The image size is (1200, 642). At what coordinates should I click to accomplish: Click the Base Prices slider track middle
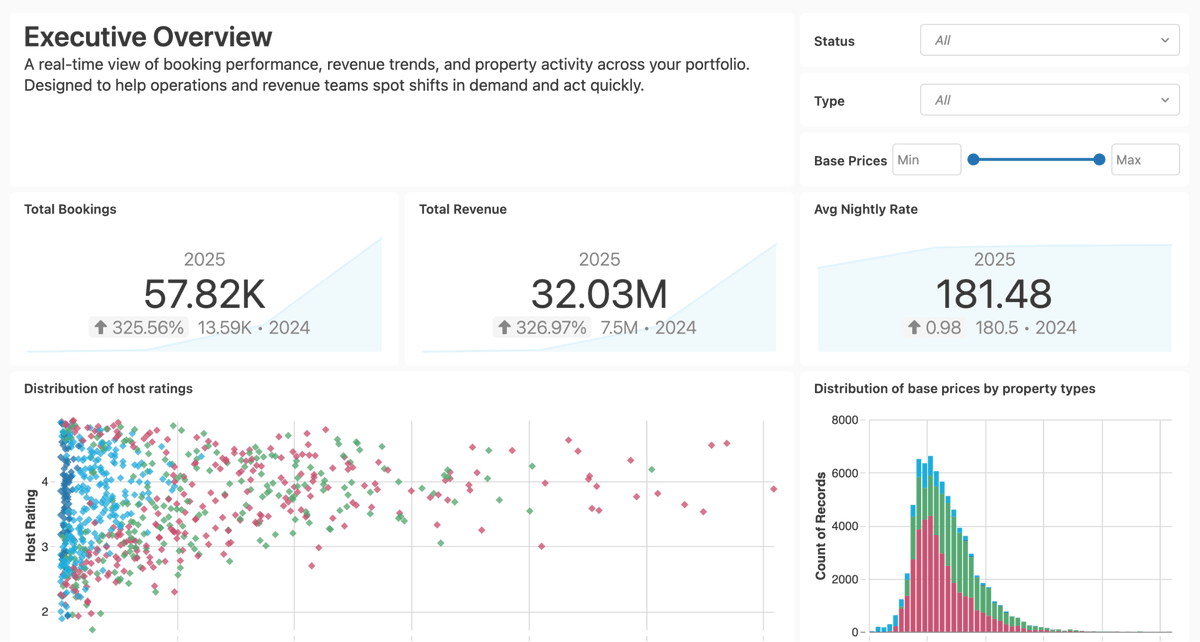(1036, 159)
